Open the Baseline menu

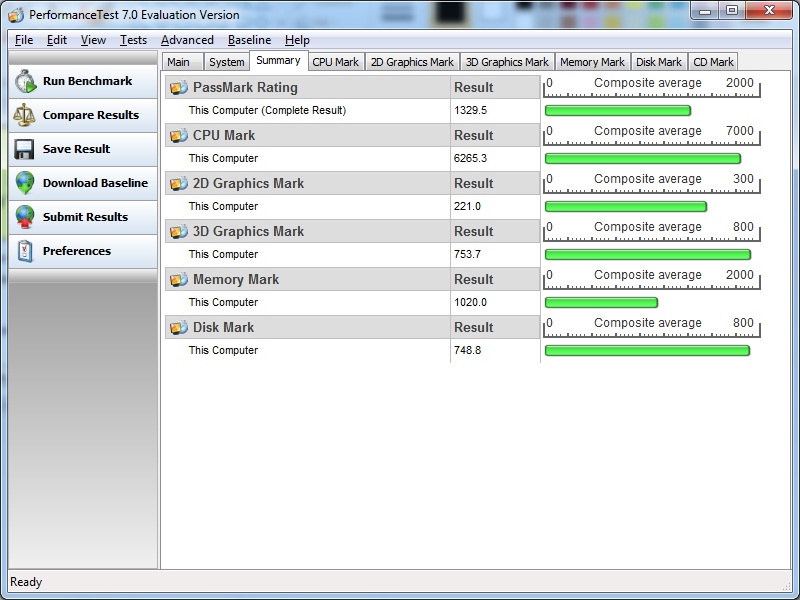[249, 40]
